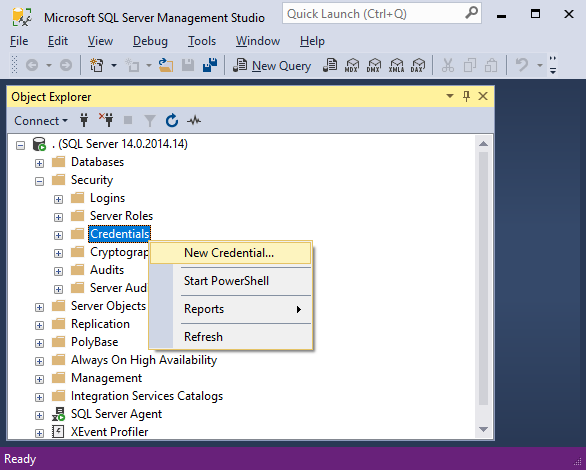Click the Paste icon in toolbar
Screen dimensions: 586x470
(491, 65)
